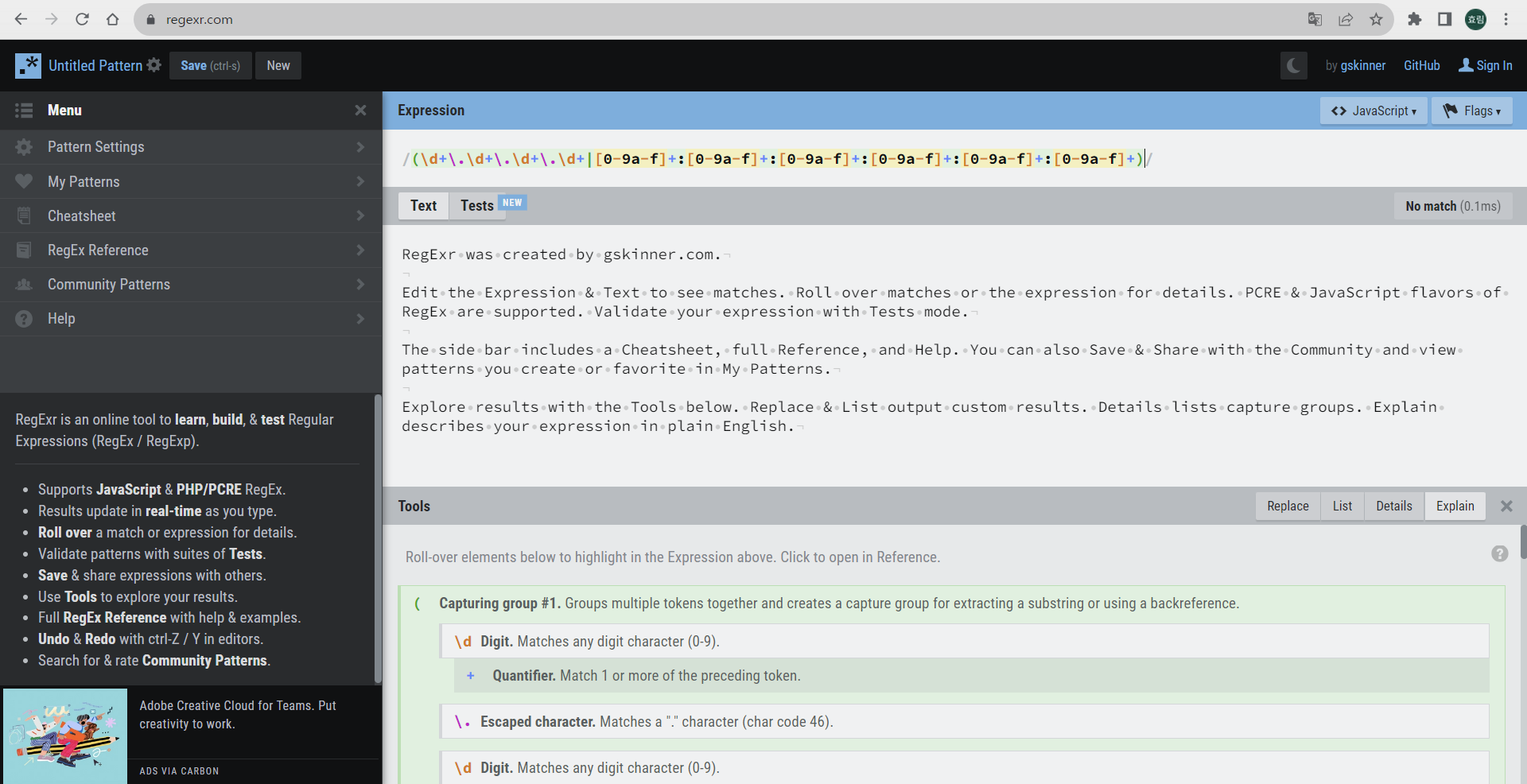Open tools help question mark icon
This screenshot has height=784, width=1527.
coord(1499,553)
